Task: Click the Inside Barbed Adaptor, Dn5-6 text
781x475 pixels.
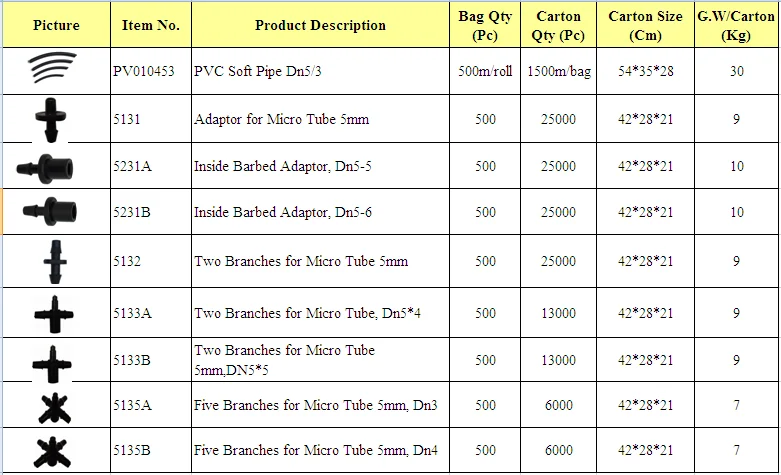Action: click(279, 212)
